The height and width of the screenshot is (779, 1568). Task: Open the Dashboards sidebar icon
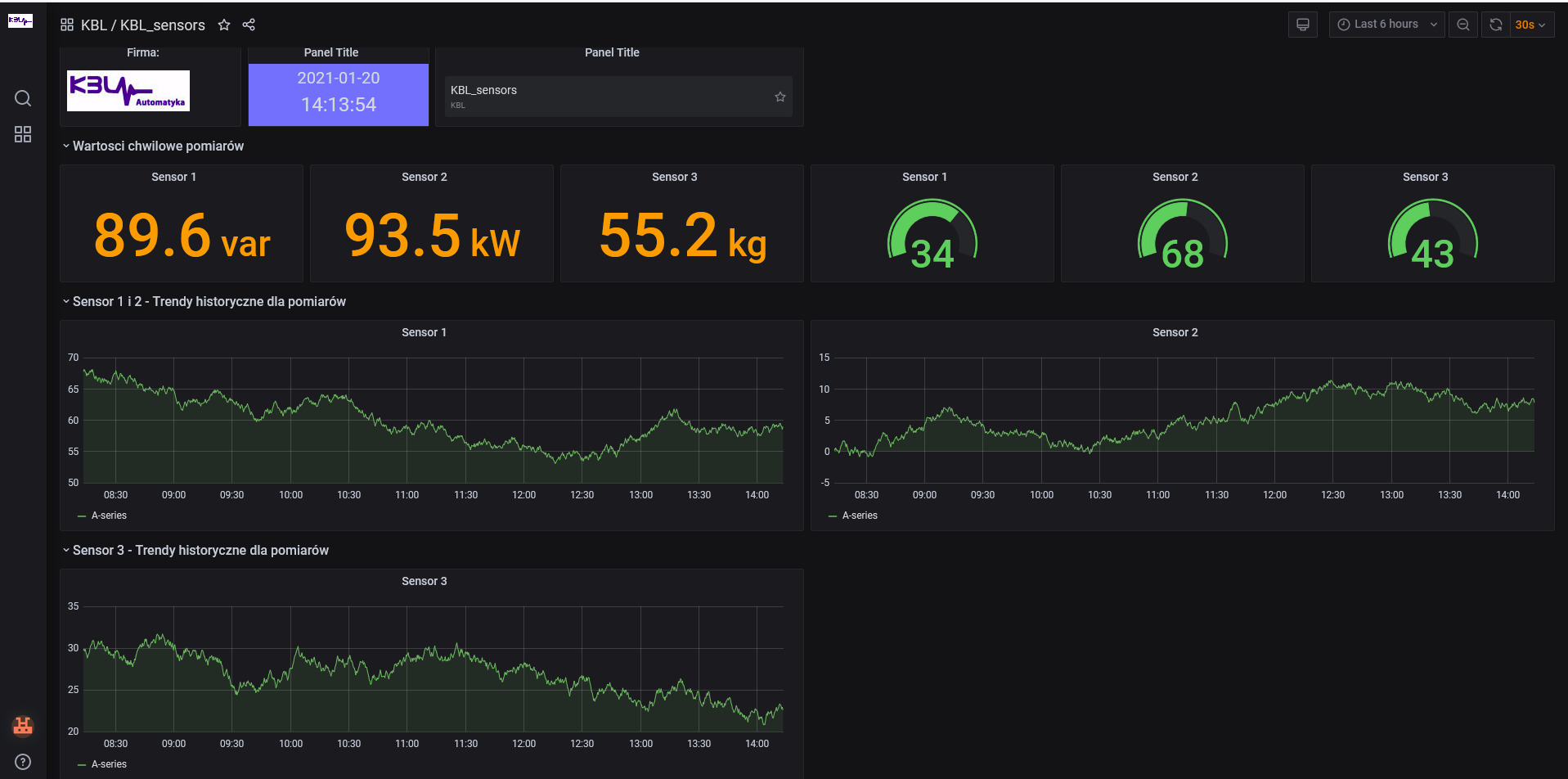(x=22, y=134)
